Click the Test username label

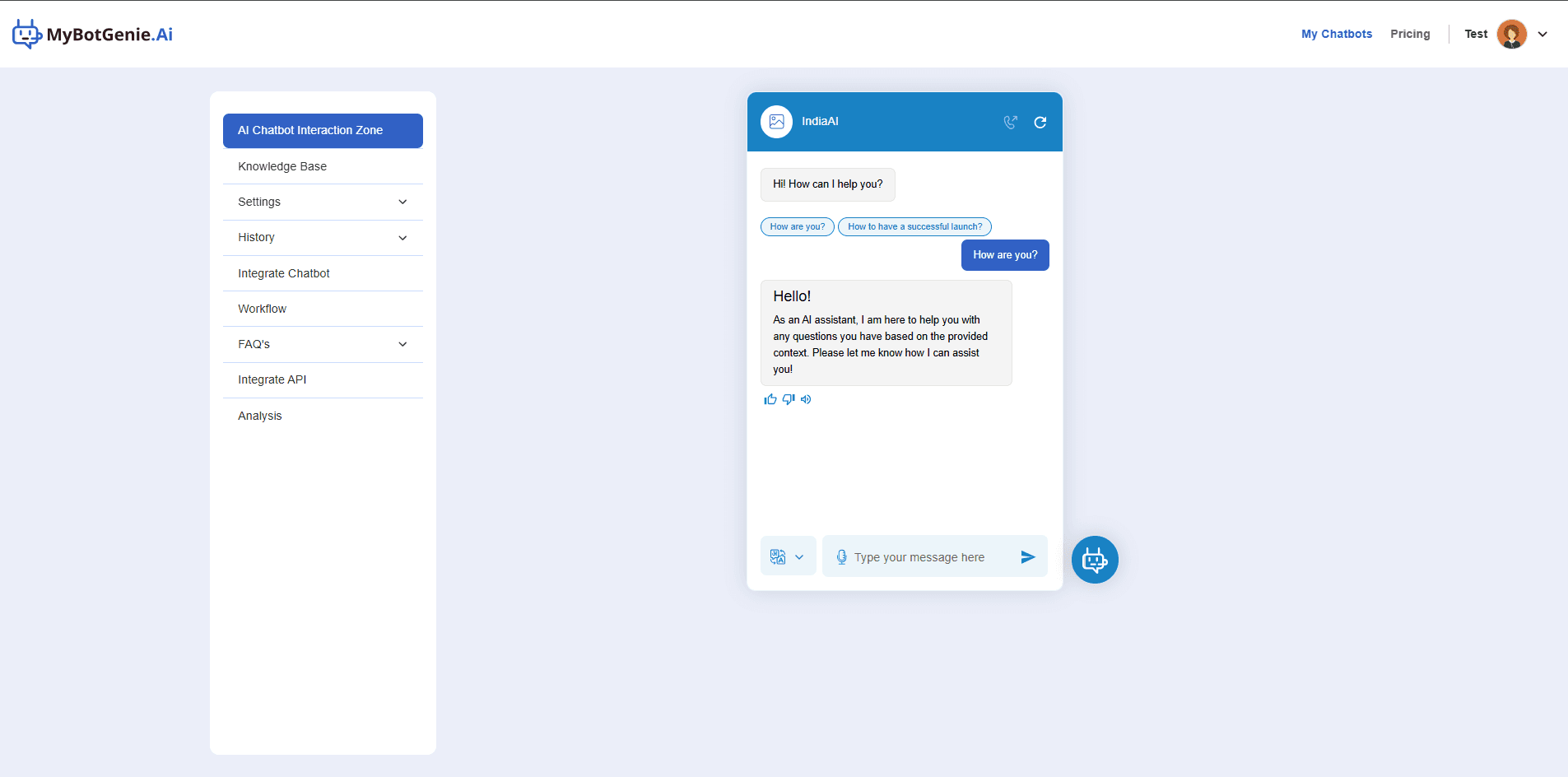point(1476,34)
